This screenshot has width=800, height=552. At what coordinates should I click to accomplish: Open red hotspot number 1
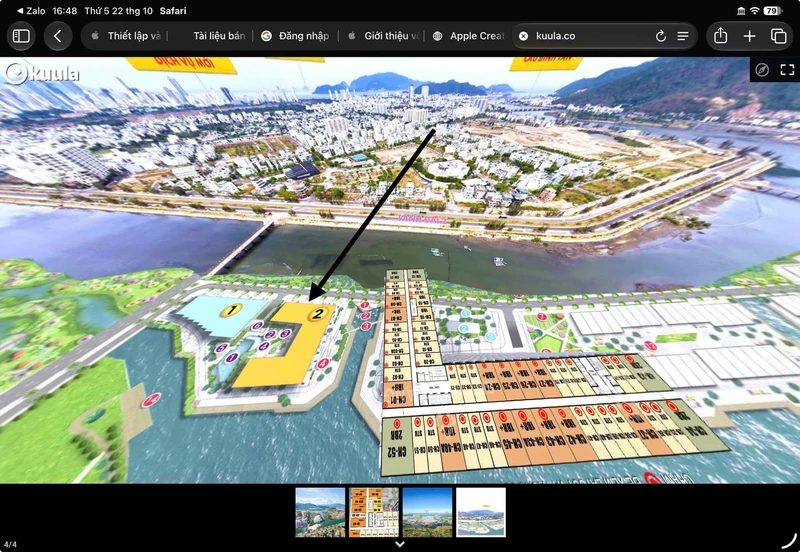(x=364, y=306)
